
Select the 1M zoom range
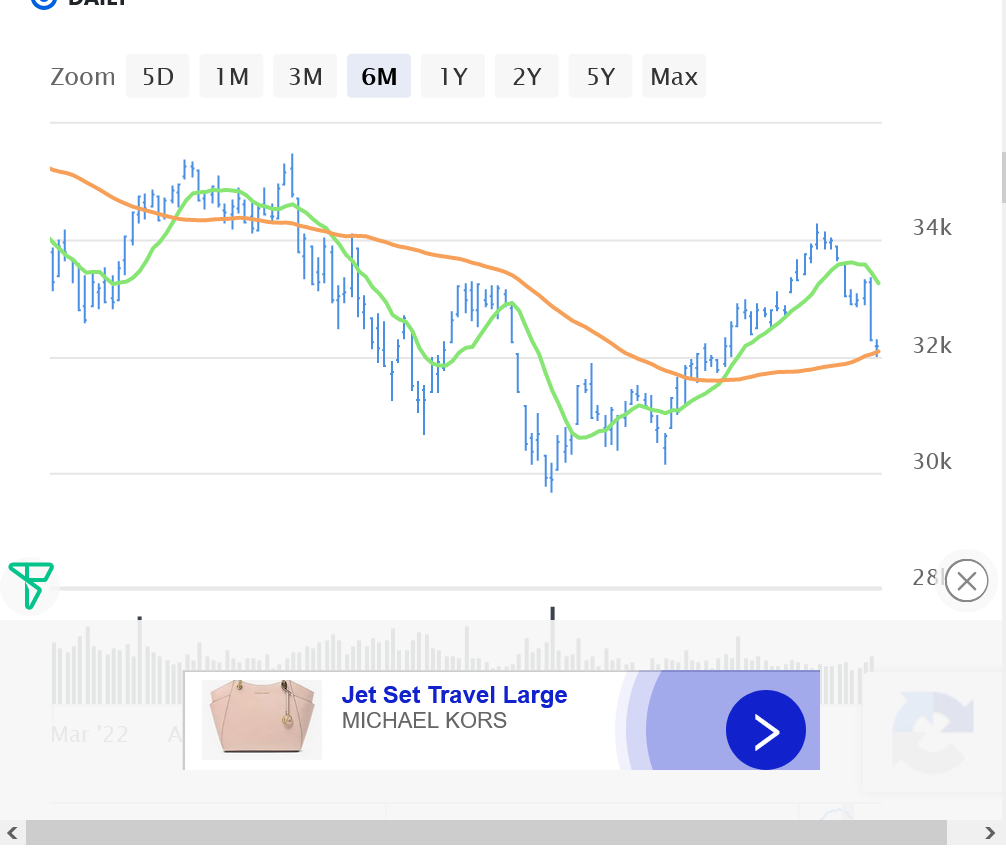pos(232,76)
